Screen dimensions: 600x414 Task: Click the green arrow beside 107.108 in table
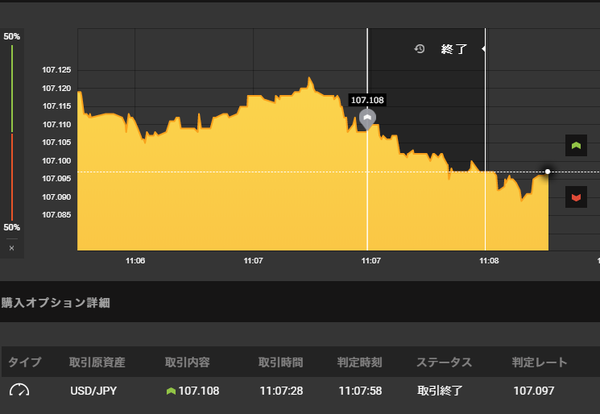tap(171, 391)
